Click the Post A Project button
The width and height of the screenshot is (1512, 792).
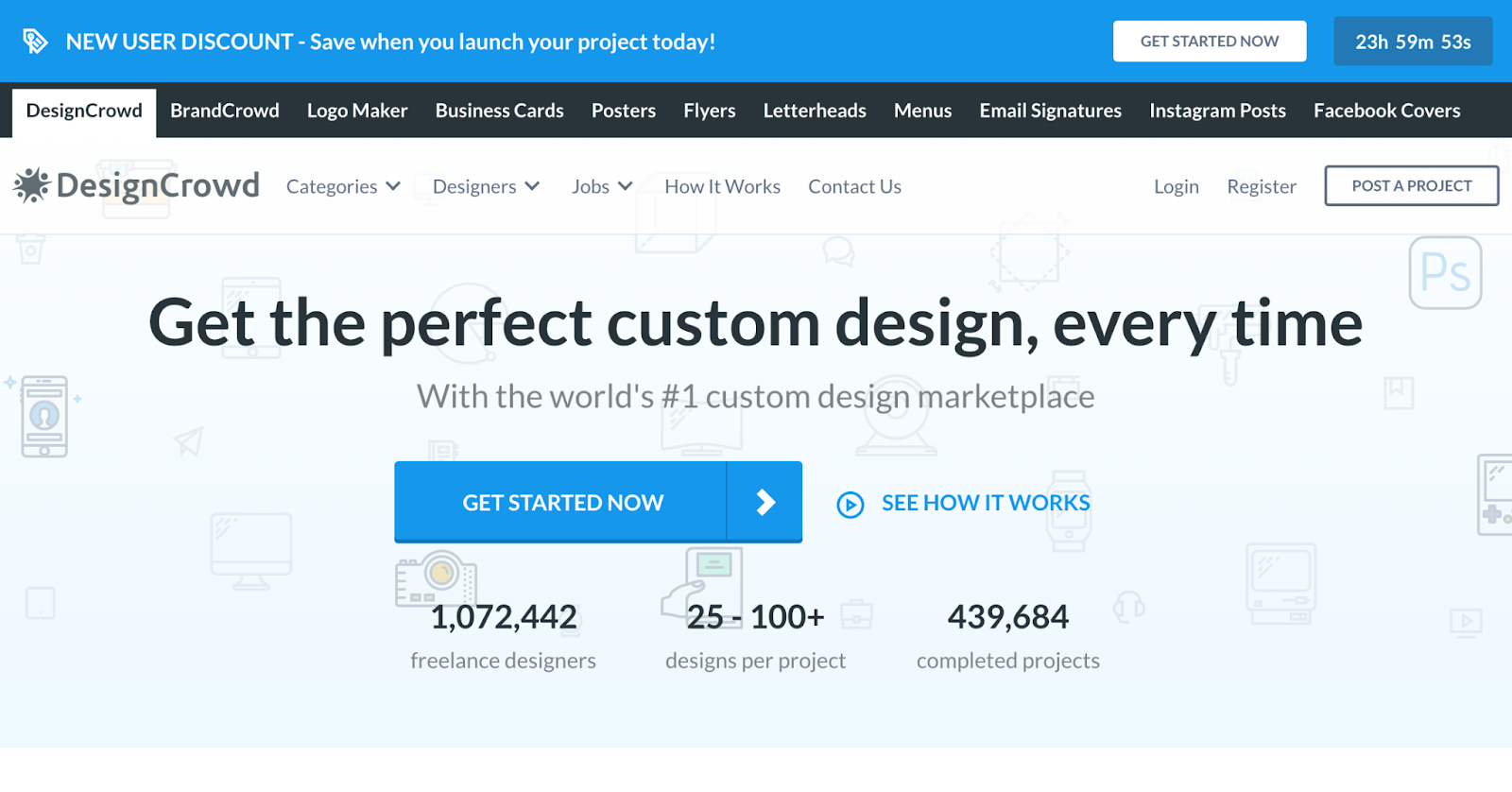point(1412,186)
